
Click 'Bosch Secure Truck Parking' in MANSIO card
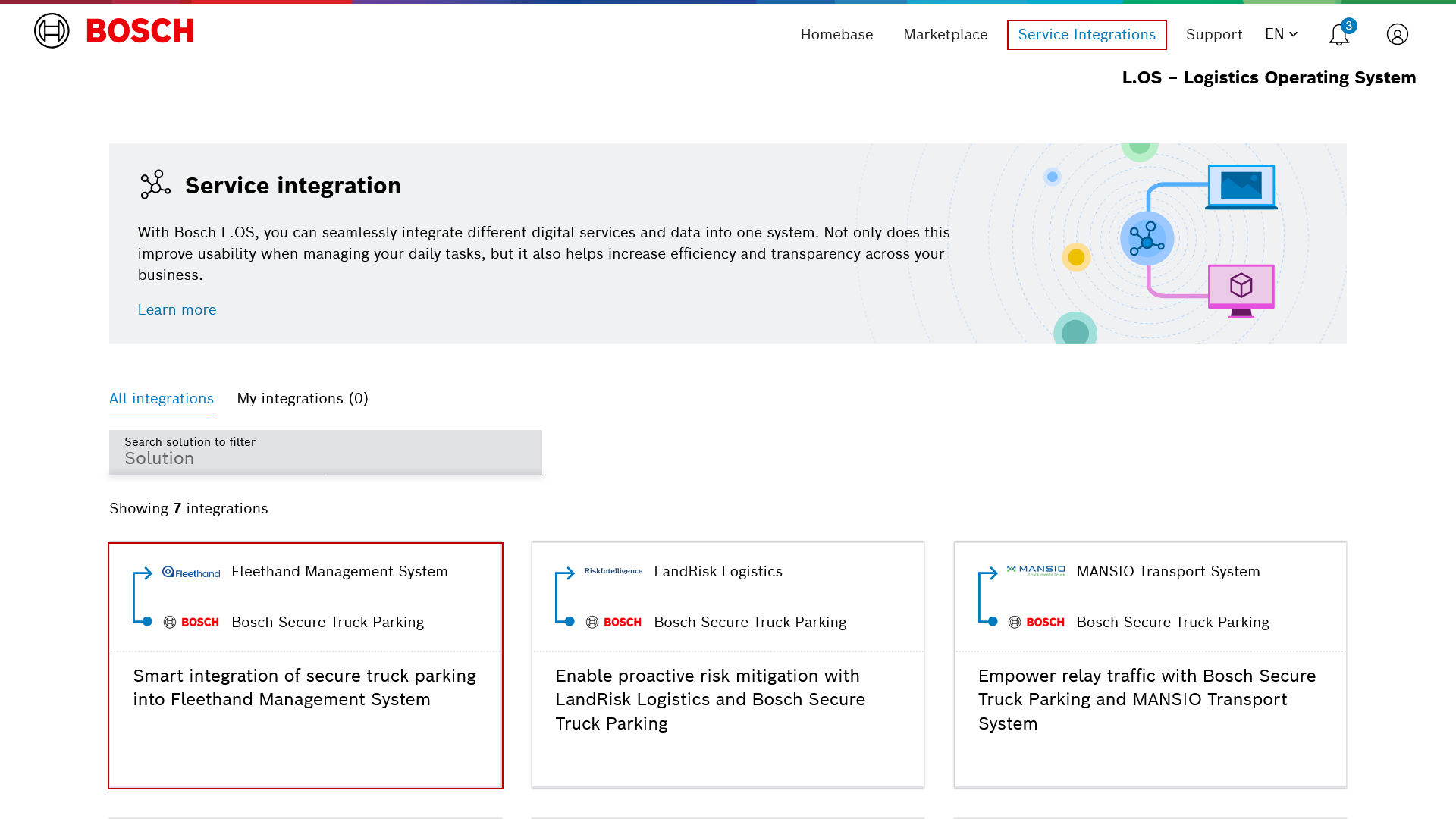1172,623
